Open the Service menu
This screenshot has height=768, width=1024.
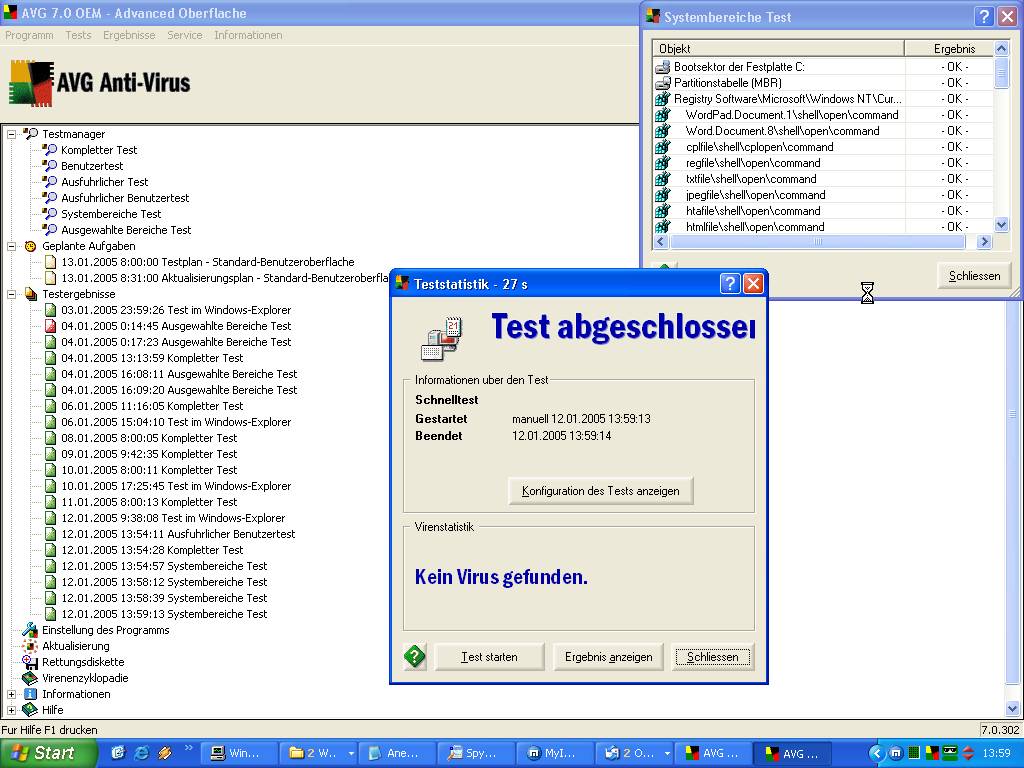point(185,35)
